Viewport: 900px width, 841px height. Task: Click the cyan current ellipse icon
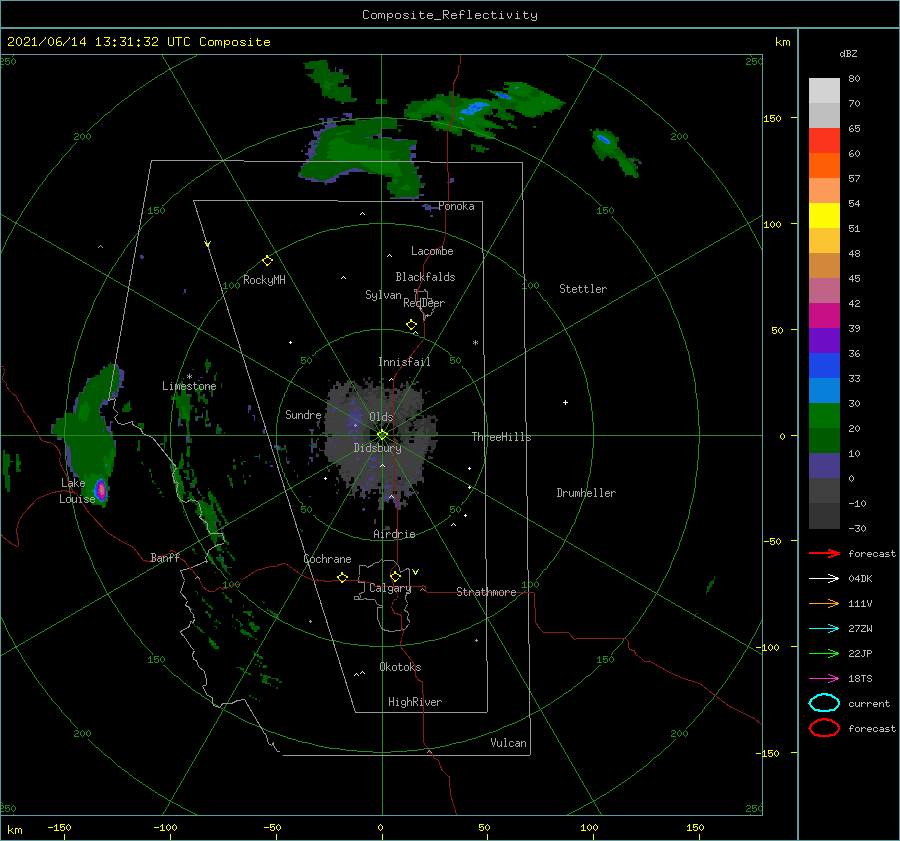(824, 703)
